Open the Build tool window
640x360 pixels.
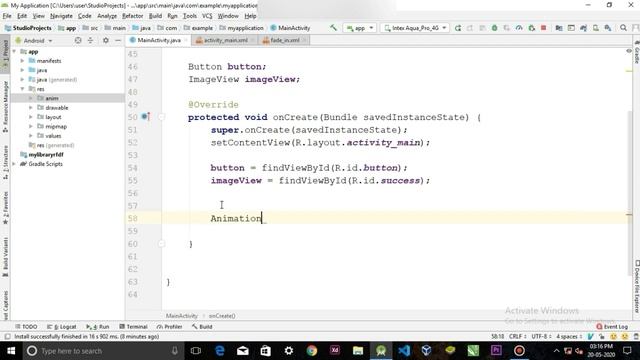(202, 327)
